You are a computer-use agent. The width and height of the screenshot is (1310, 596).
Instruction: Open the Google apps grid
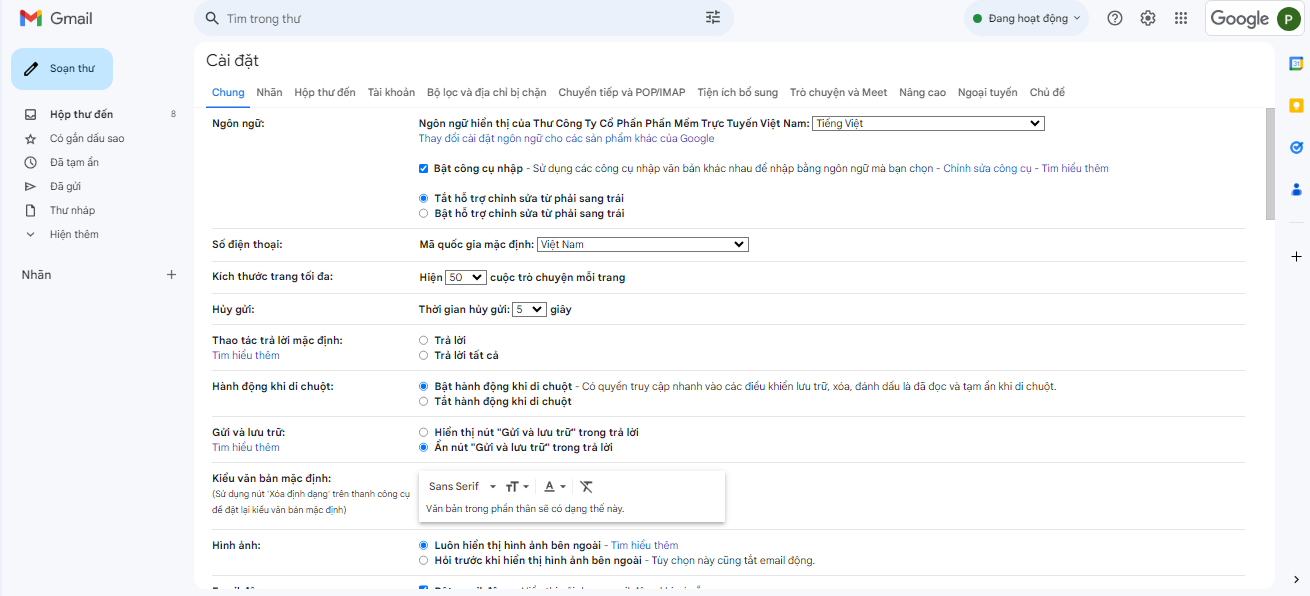1181,18
